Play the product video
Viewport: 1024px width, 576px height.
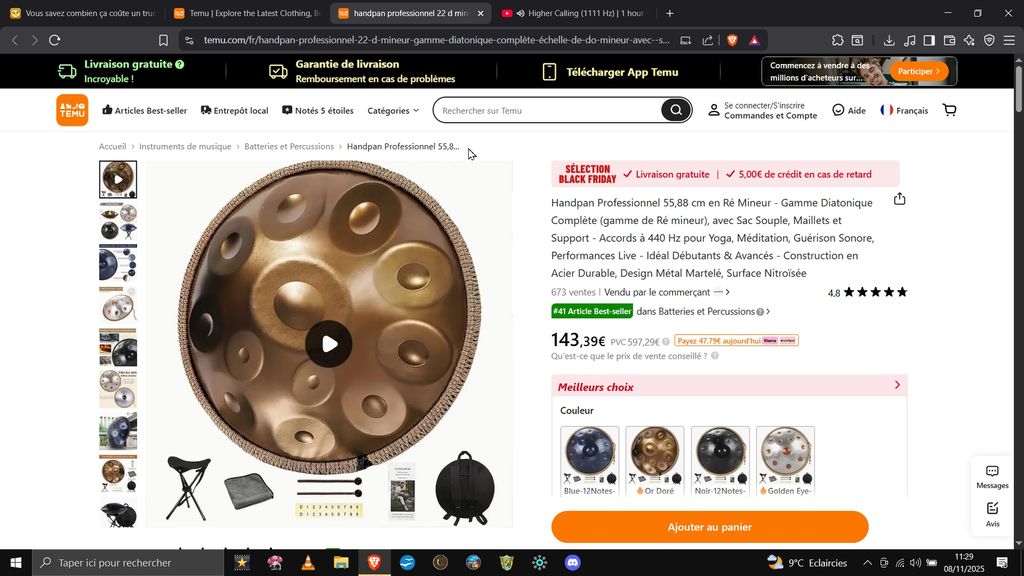pyautogui.click(x=329, y=344)
